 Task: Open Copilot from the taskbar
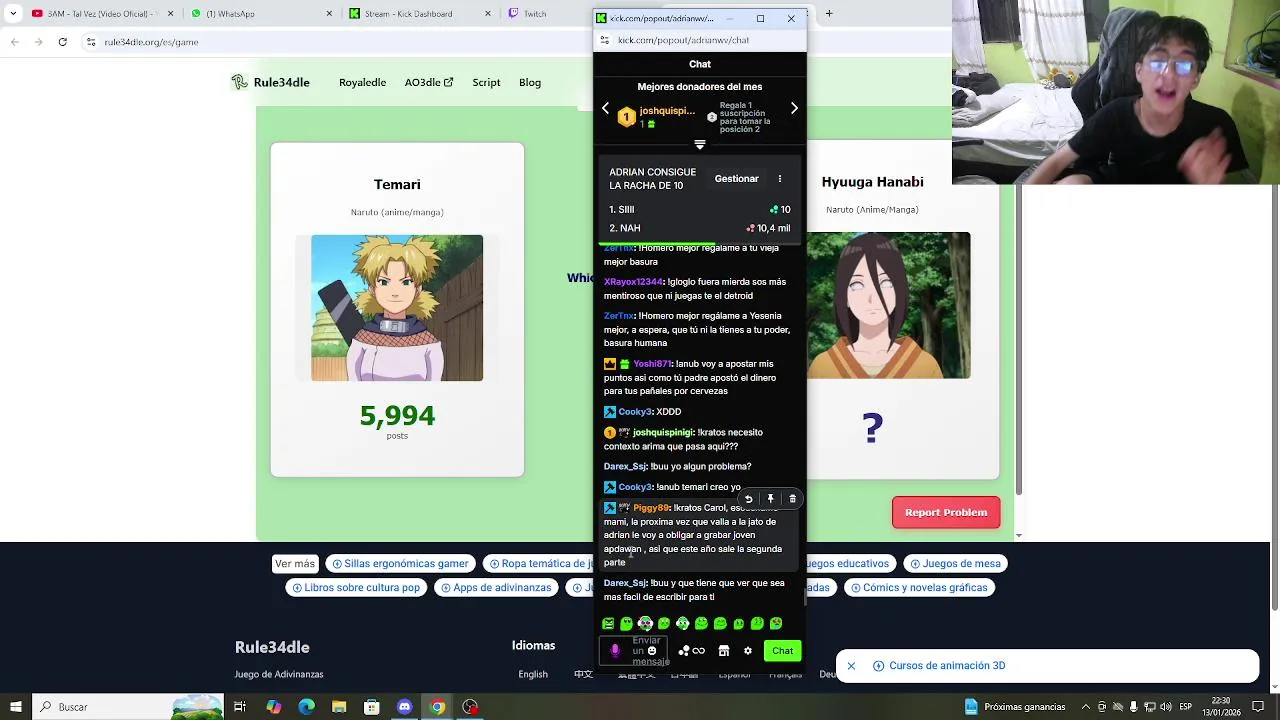click(x=273, y=707)
